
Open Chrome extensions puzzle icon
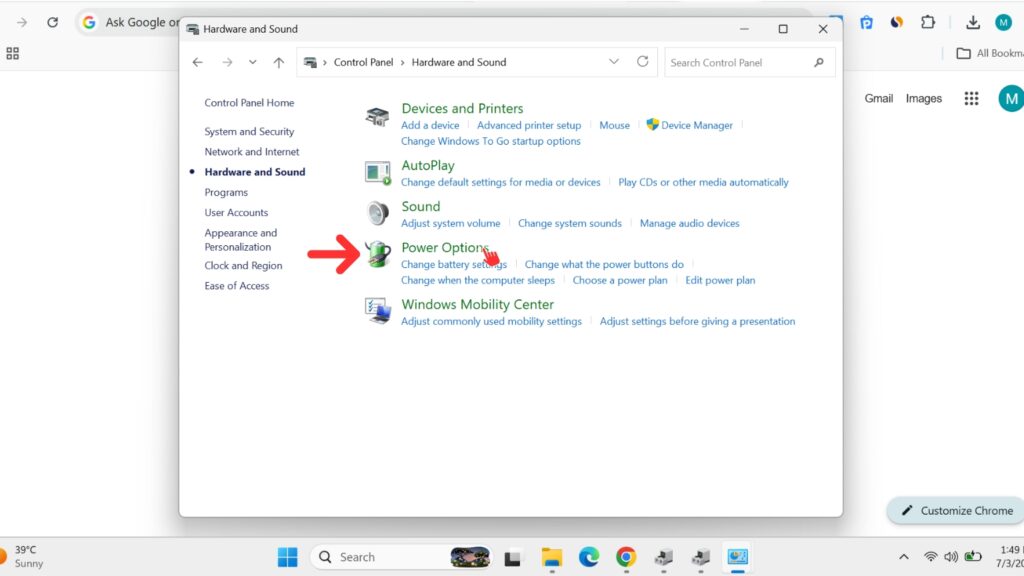coord(928,22)
